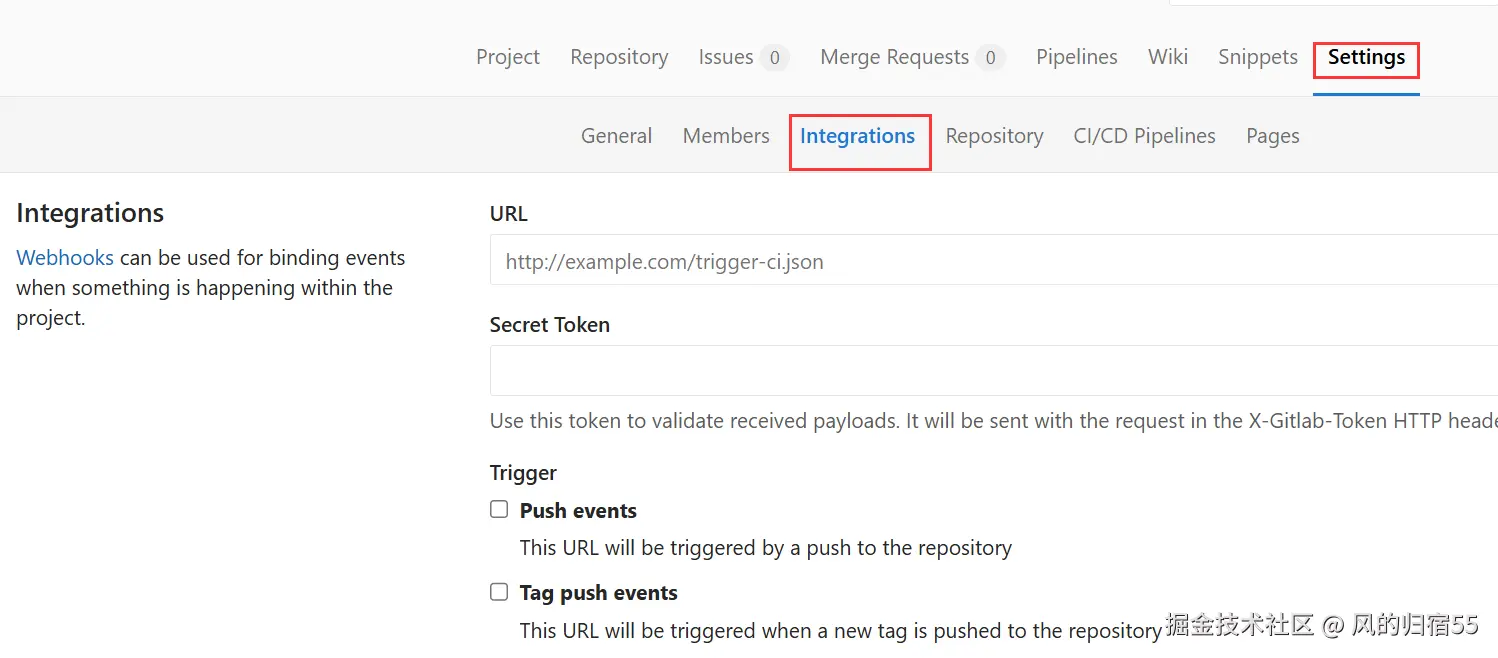Screen dimensions: 1498x658
Task: Open Repository sub-tab under Settings
Action: pyautogui.click(x=994, y=136)
